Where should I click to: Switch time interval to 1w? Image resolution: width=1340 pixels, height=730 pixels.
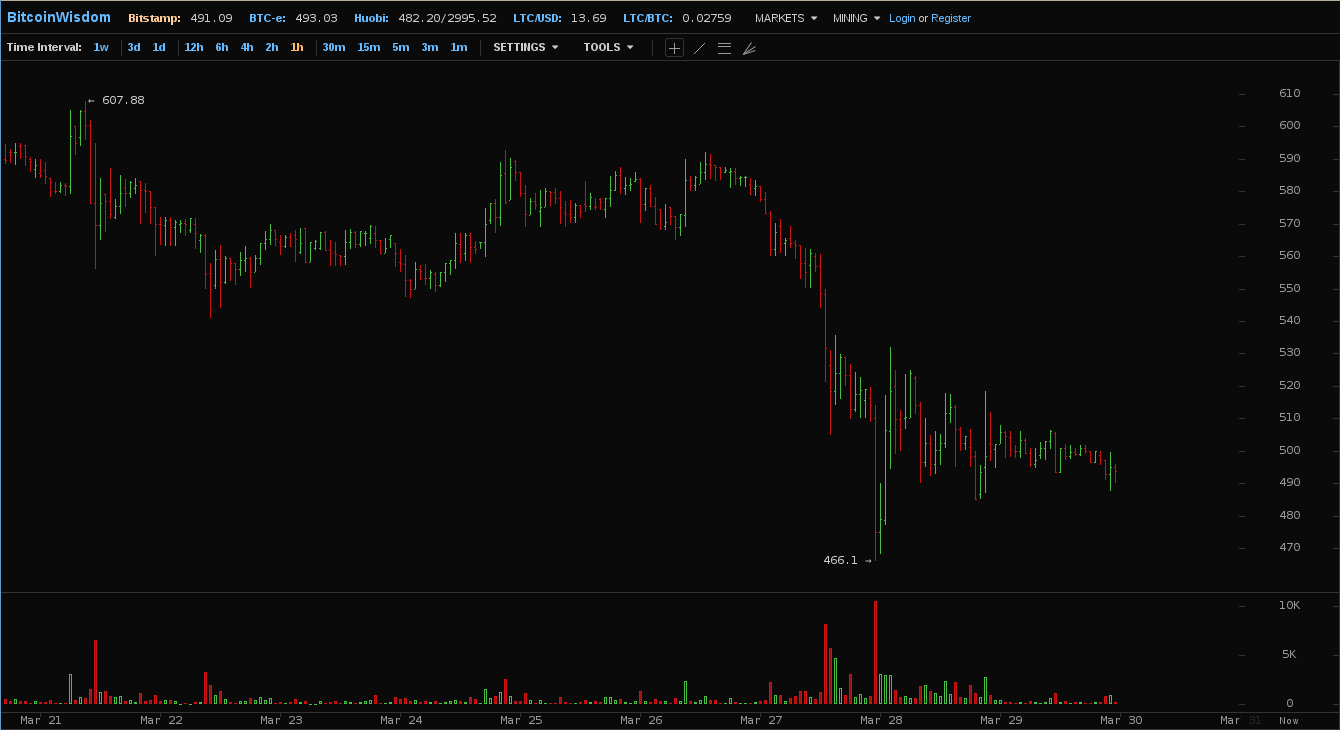[101, 47]
